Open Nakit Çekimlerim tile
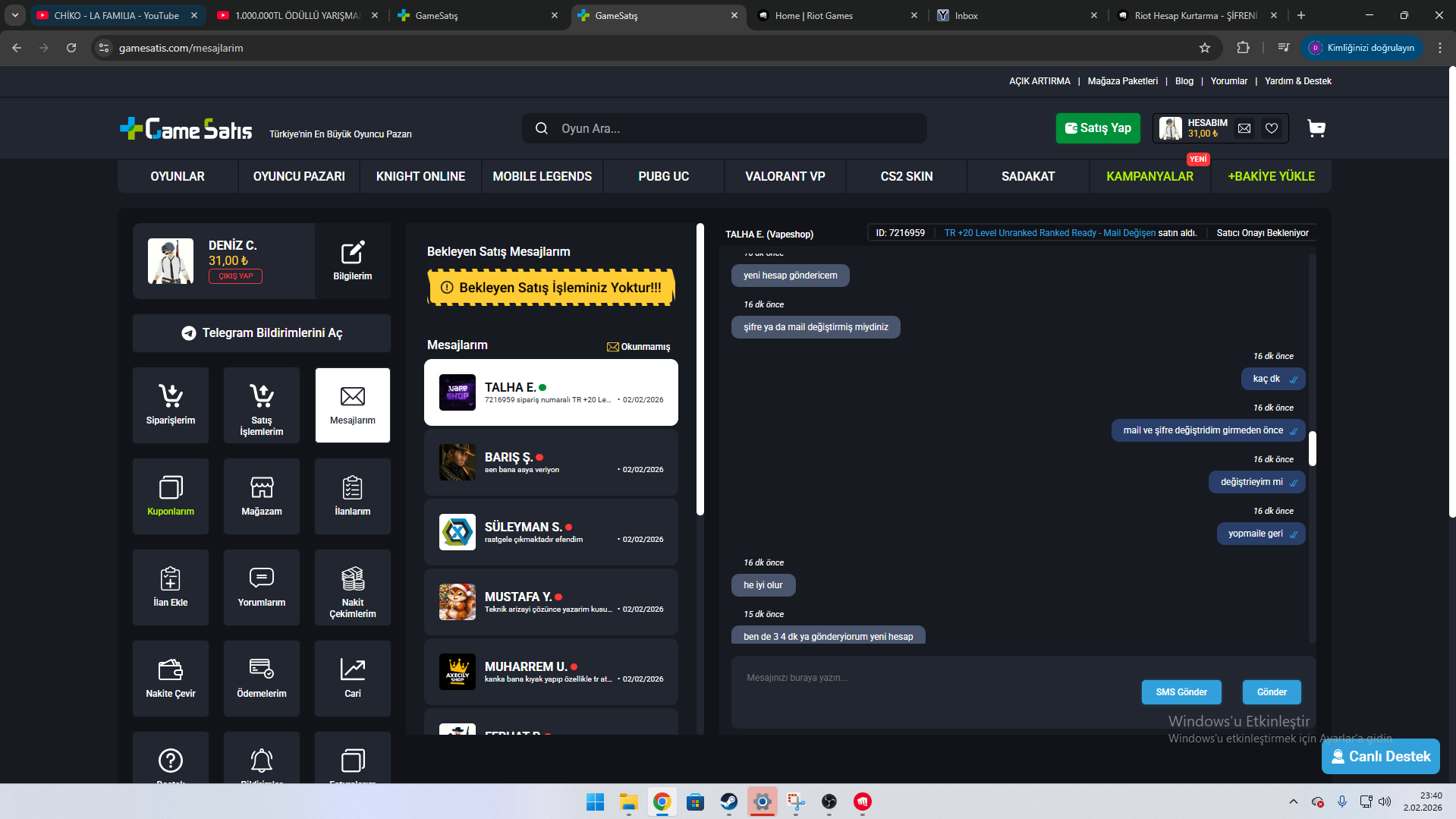The height and width of the screenshot is (819, 1456). click(x=353, y=587)
